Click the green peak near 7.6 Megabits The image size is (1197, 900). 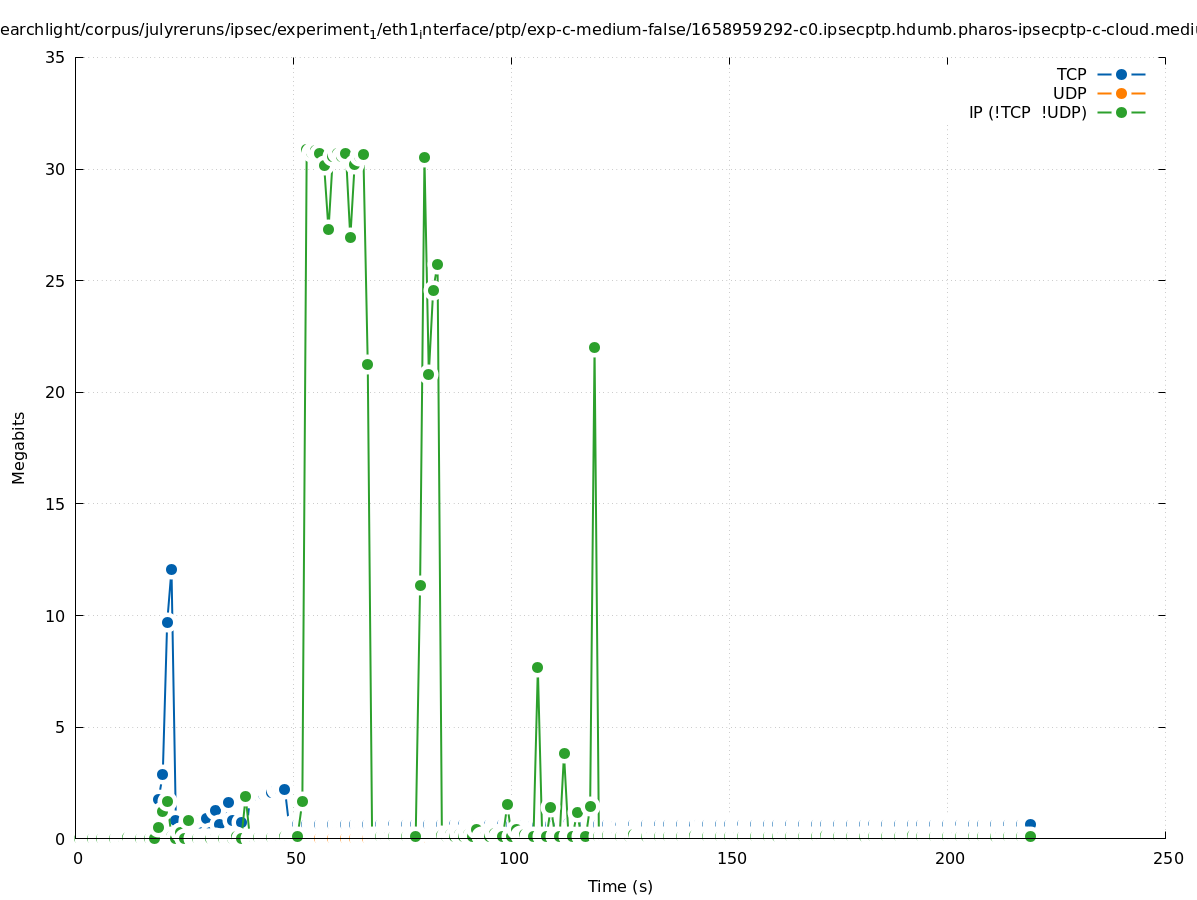point(537,667)
